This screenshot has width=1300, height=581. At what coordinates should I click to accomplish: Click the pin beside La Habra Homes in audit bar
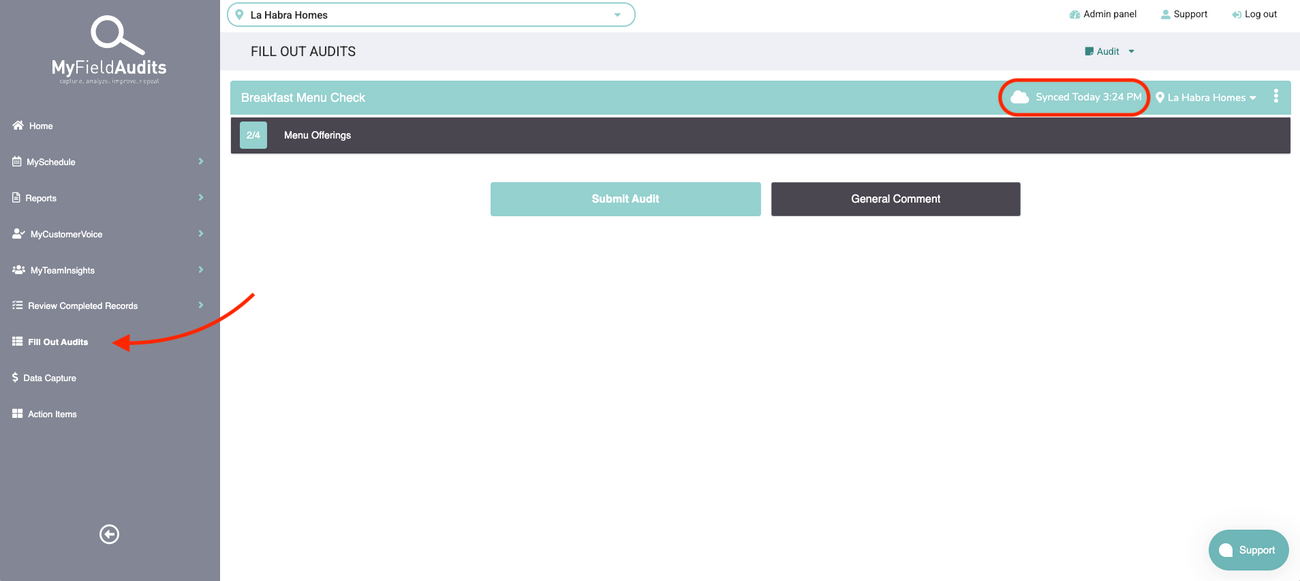[1160, 98]
